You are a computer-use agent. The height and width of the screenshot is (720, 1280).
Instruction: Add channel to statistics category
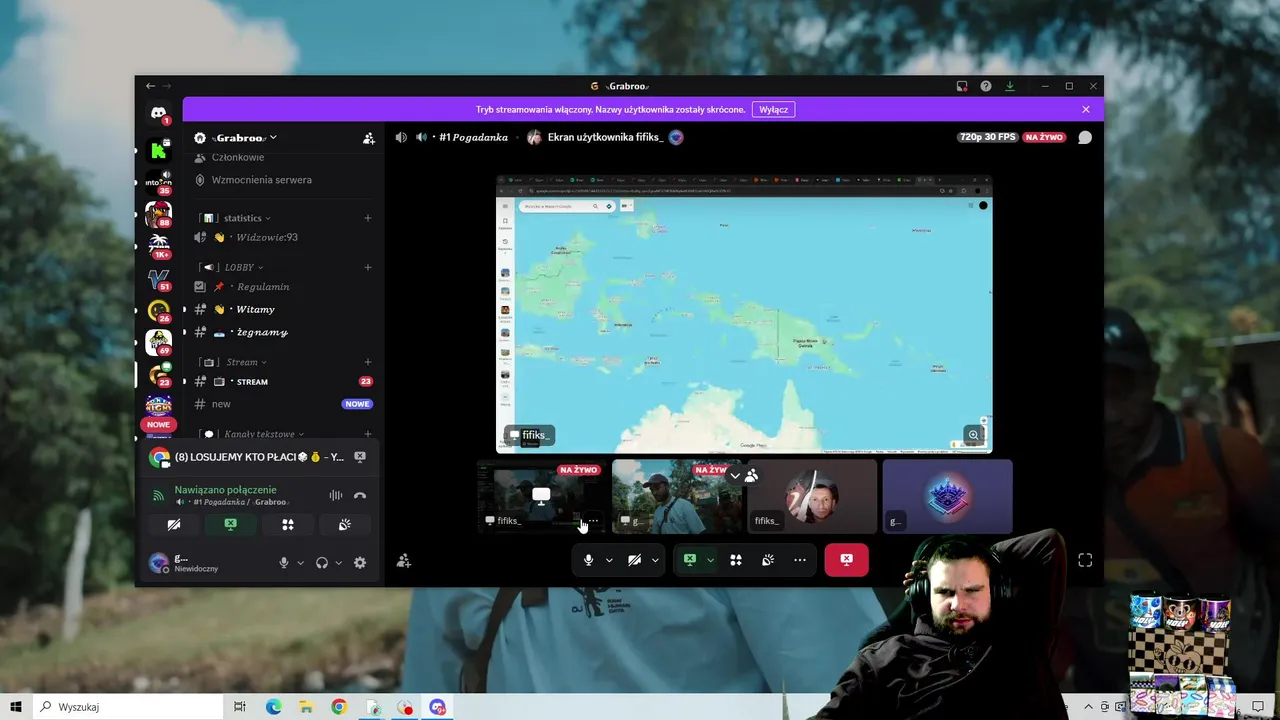click(368, 218)
